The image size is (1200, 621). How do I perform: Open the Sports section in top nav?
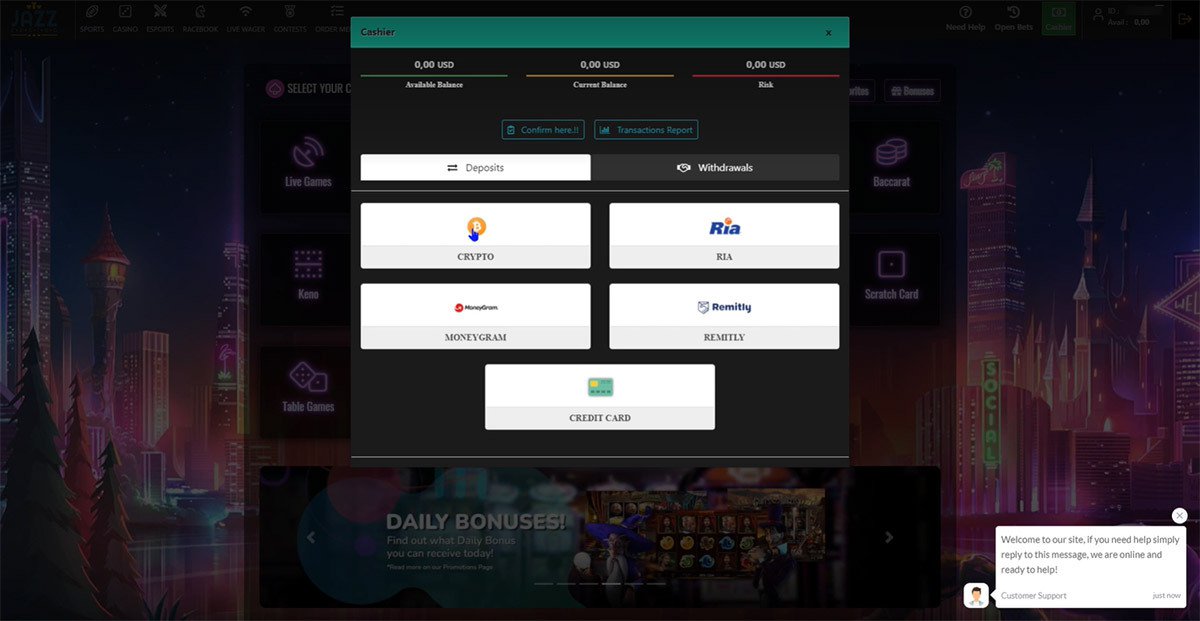click(92, 18)
